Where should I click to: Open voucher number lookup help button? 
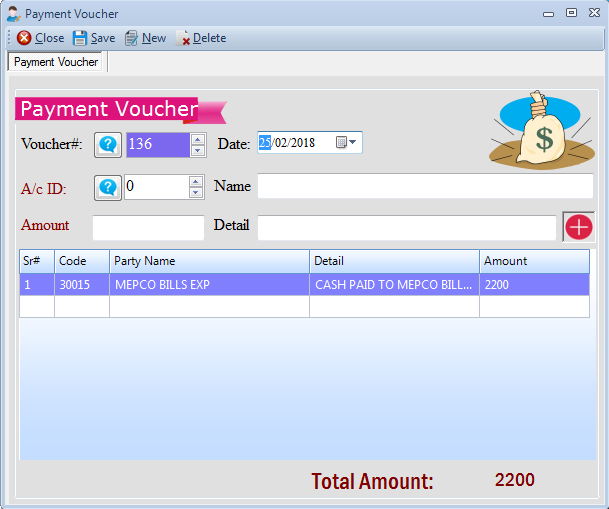tap(108, 144)
